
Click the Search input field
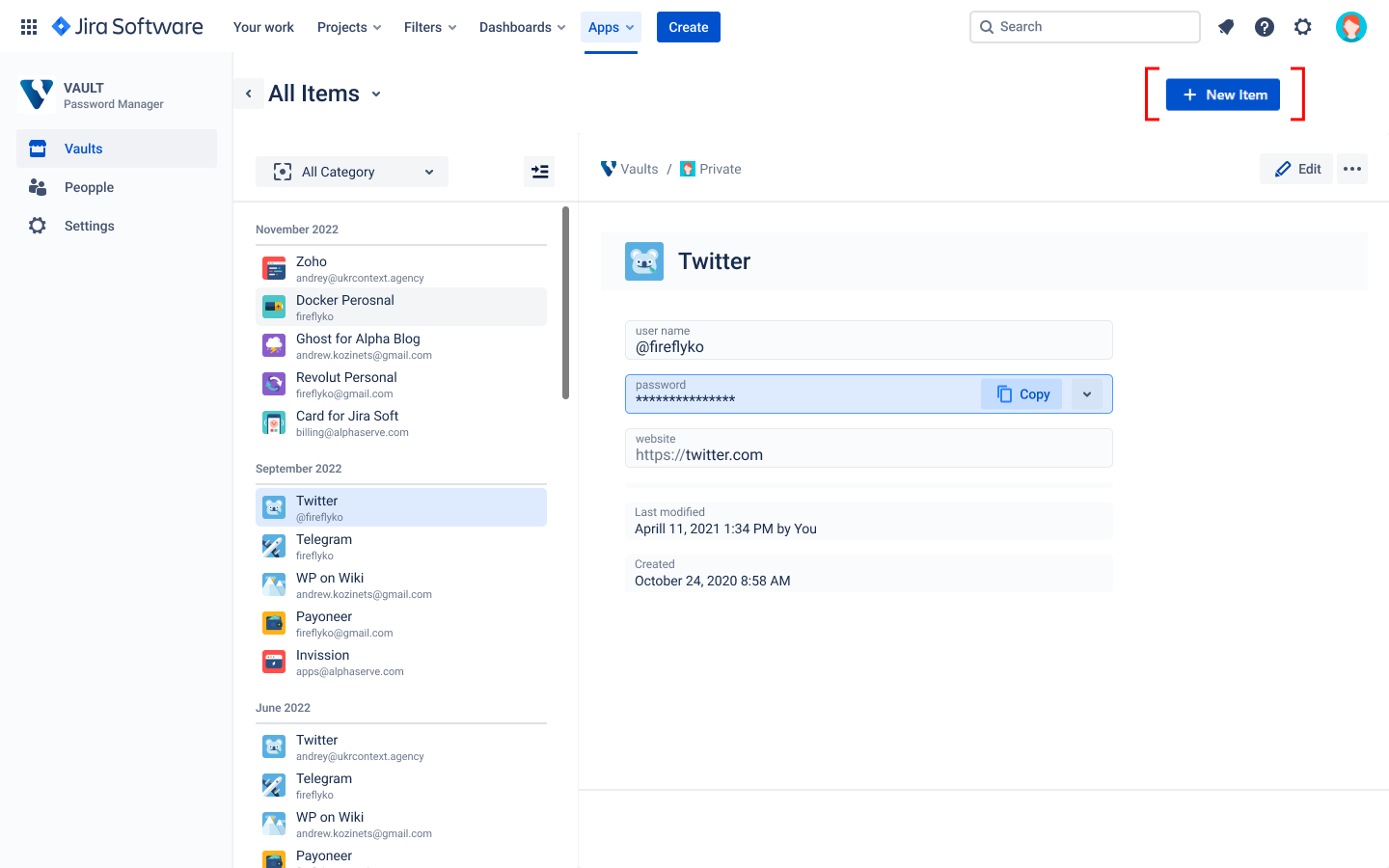[1085, 27]
